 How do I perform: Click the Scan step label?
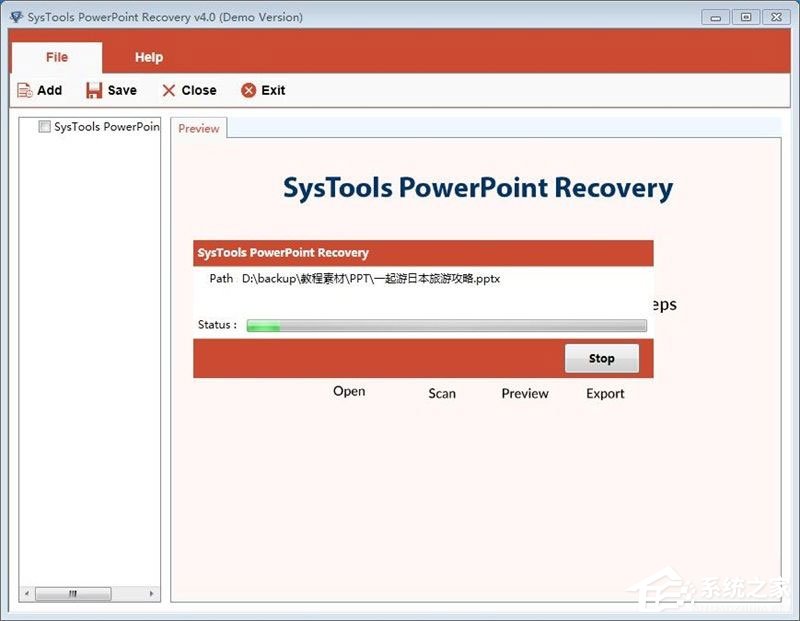pos(441,393)
